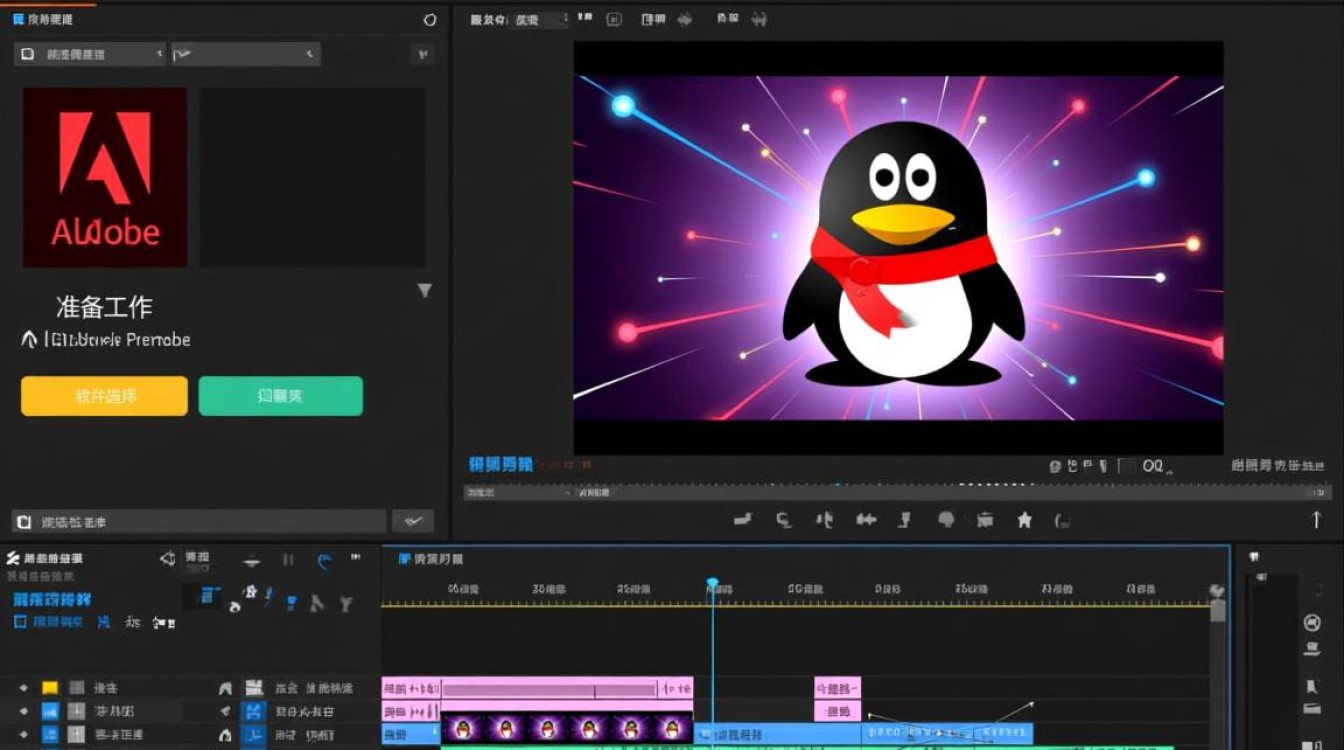1344x750 pixels.
Task: Click the penguin preview in the program monitor
Action: point(898,248)
